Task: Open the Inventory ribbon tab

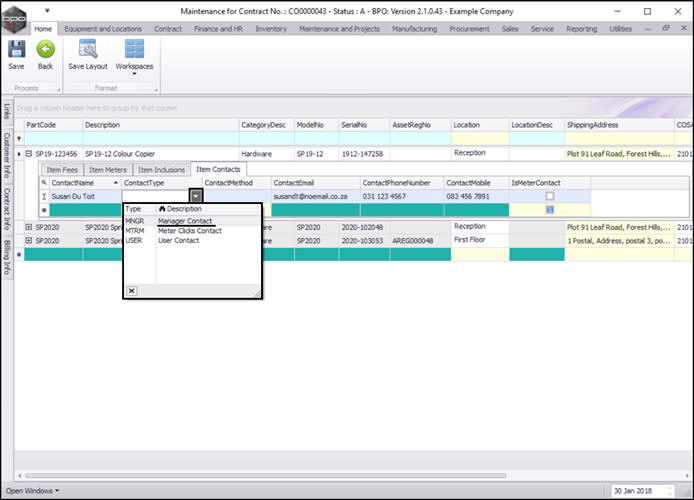Action: (271, 29)
